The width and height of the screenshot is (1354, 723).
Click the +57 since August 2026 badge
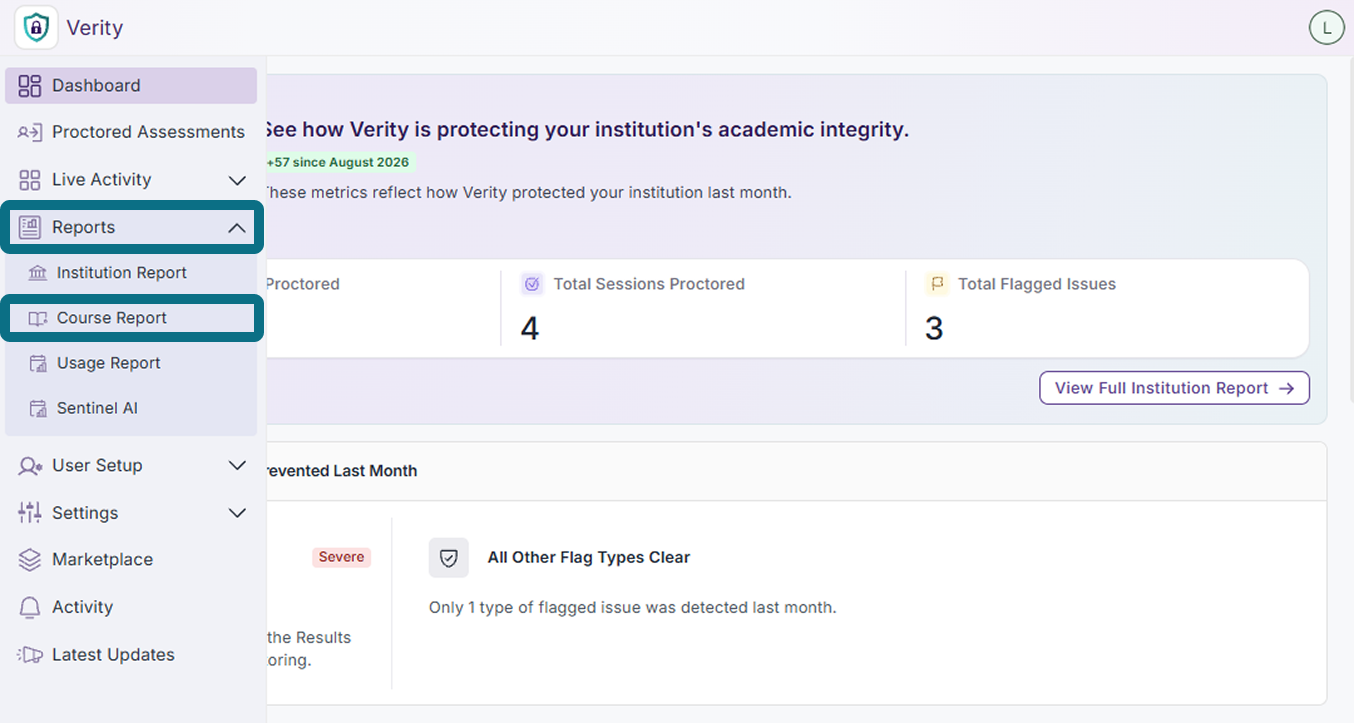[338, 162]
